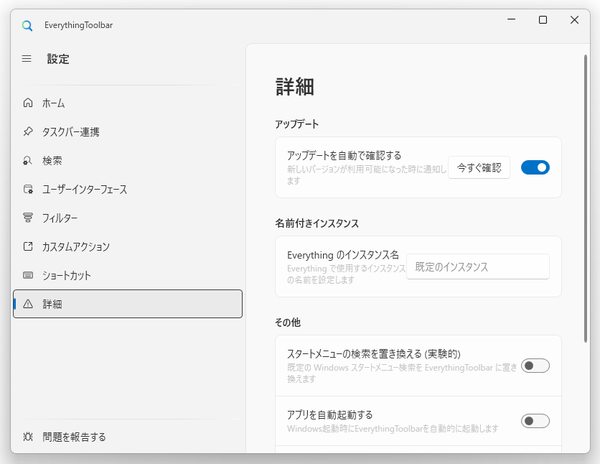Select the 詳細 navigation item

pos(128,304)
